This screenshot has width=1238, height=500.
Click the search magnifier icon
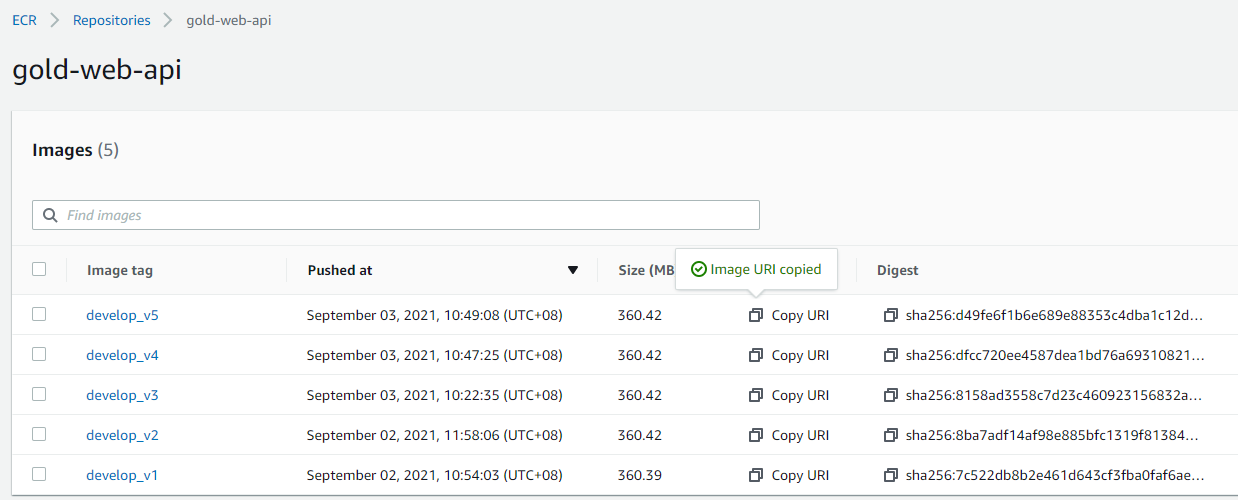(x=50, y=215)
